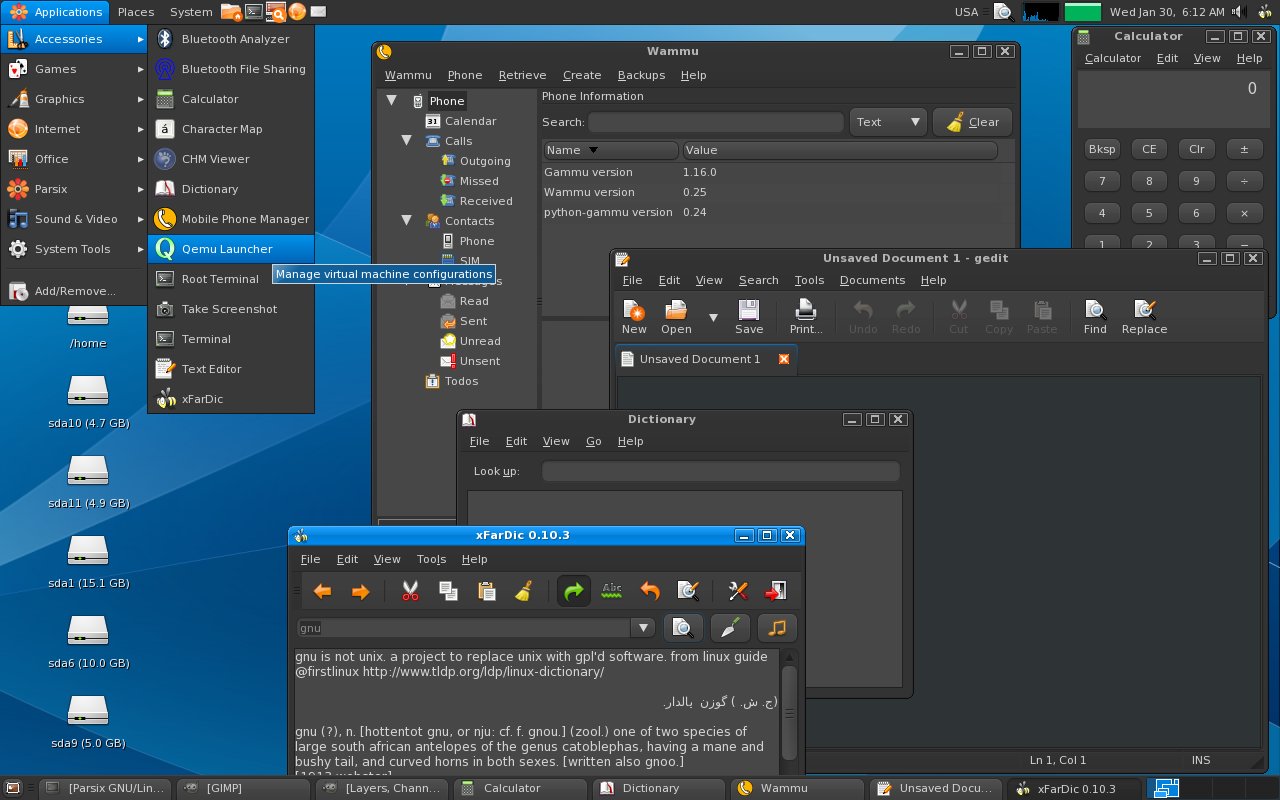Click the music note button in xFarDic
The height and width of the screenshot is (800, 1280).
[x=777, y=628]
